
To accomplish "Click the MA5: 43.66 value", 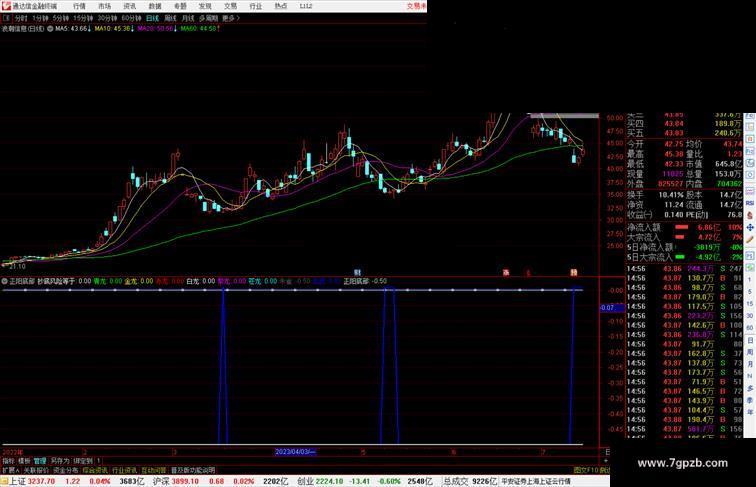I will [x=72, y=28].
